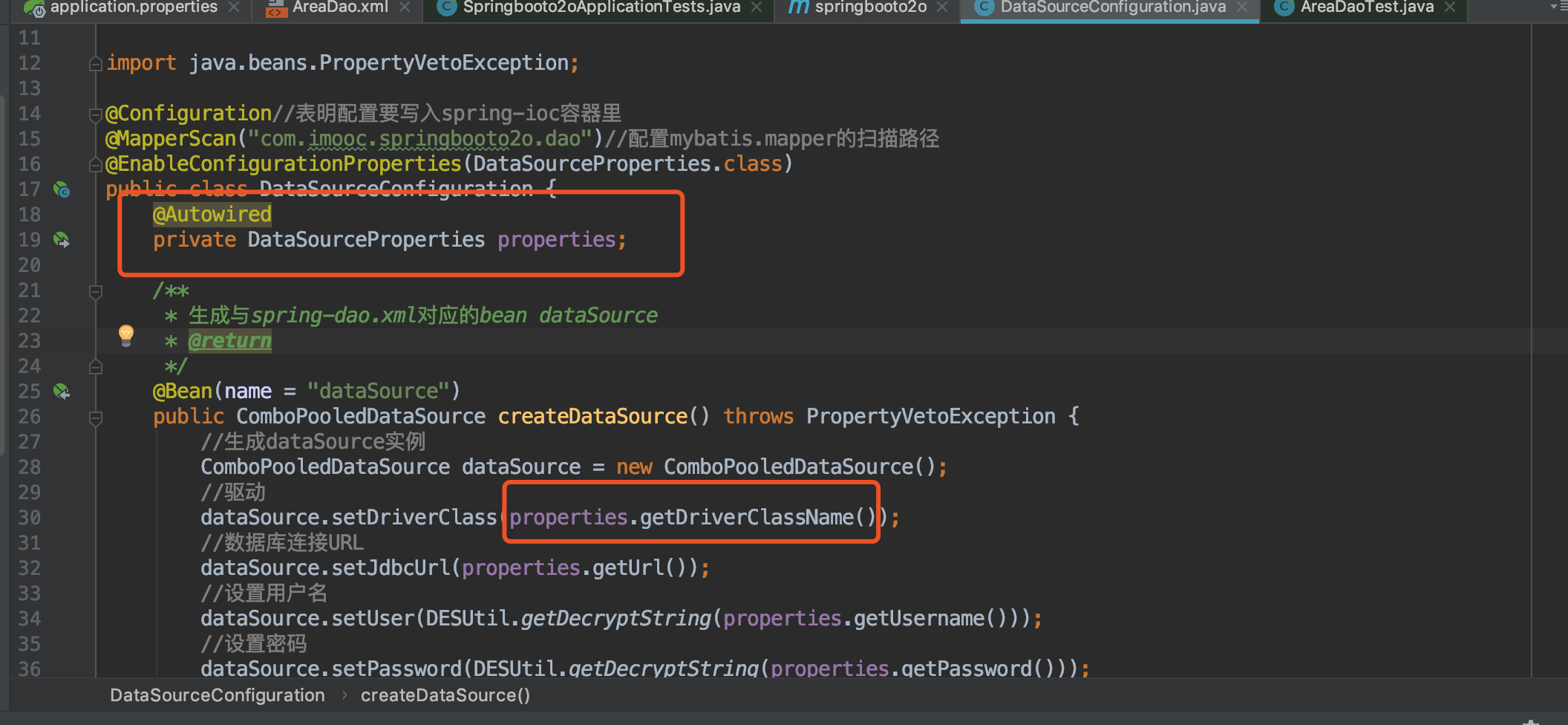Viewport: 1568px width, 725px height.
Task: Click the setUser method call
Action: point(373,618)
